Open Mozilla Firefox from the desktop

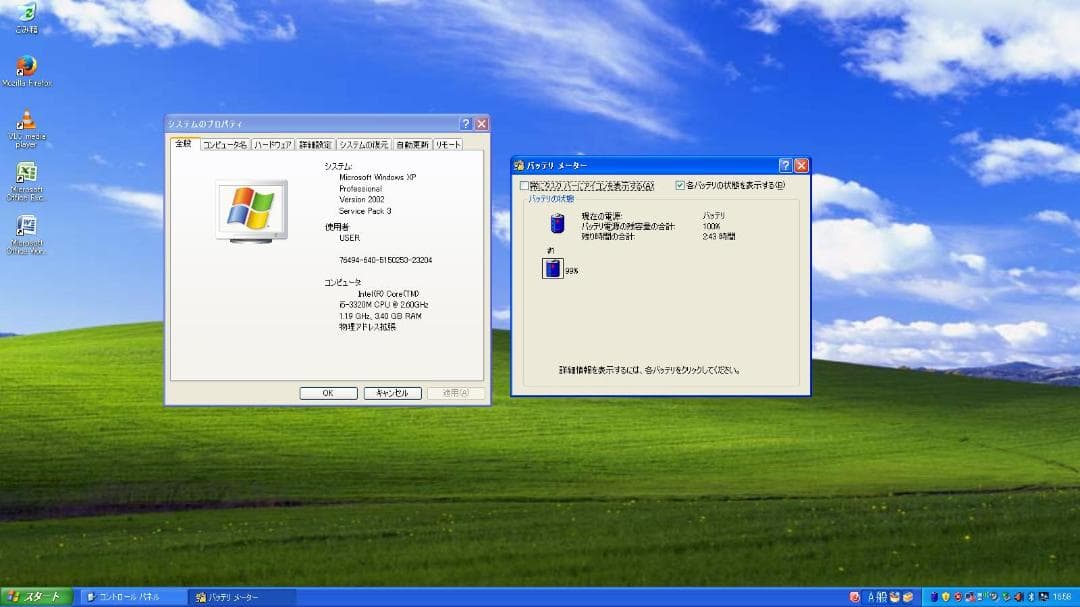[25, 64]
